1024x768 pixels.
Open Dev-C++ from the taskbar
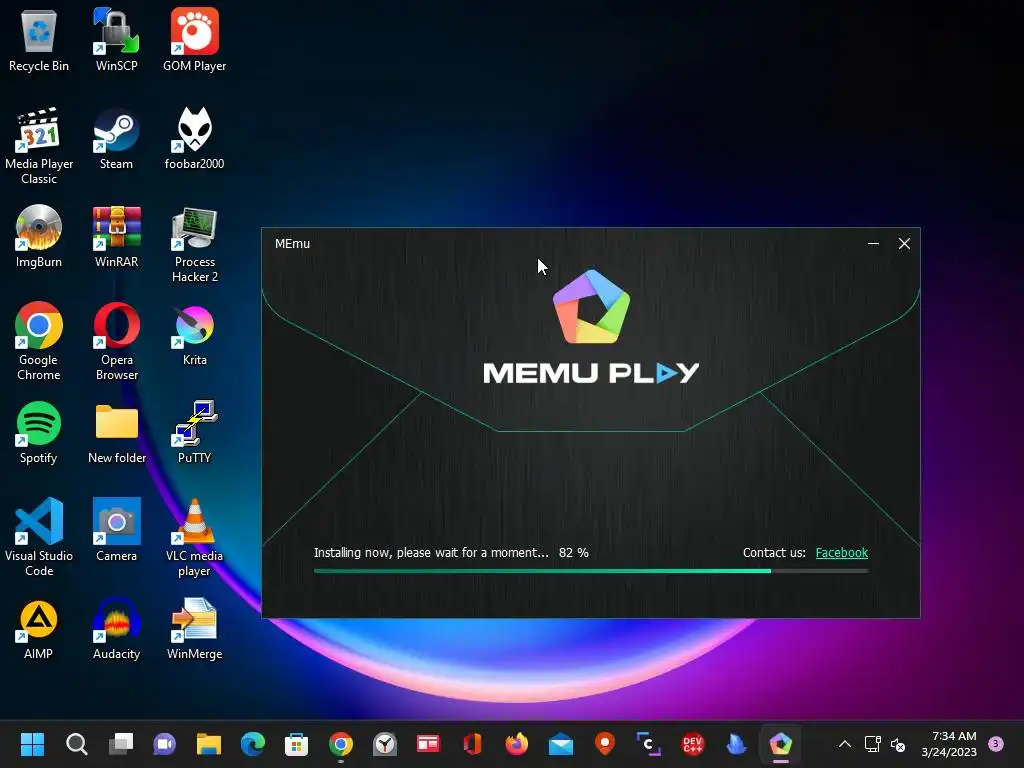[x=693, y=743]
